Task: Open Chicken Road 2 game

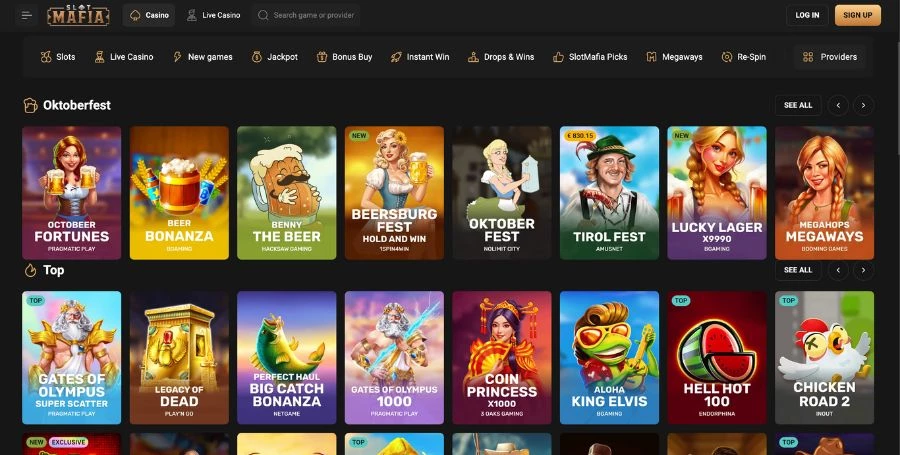Action: pyautogui.click(x=824, y=357)
